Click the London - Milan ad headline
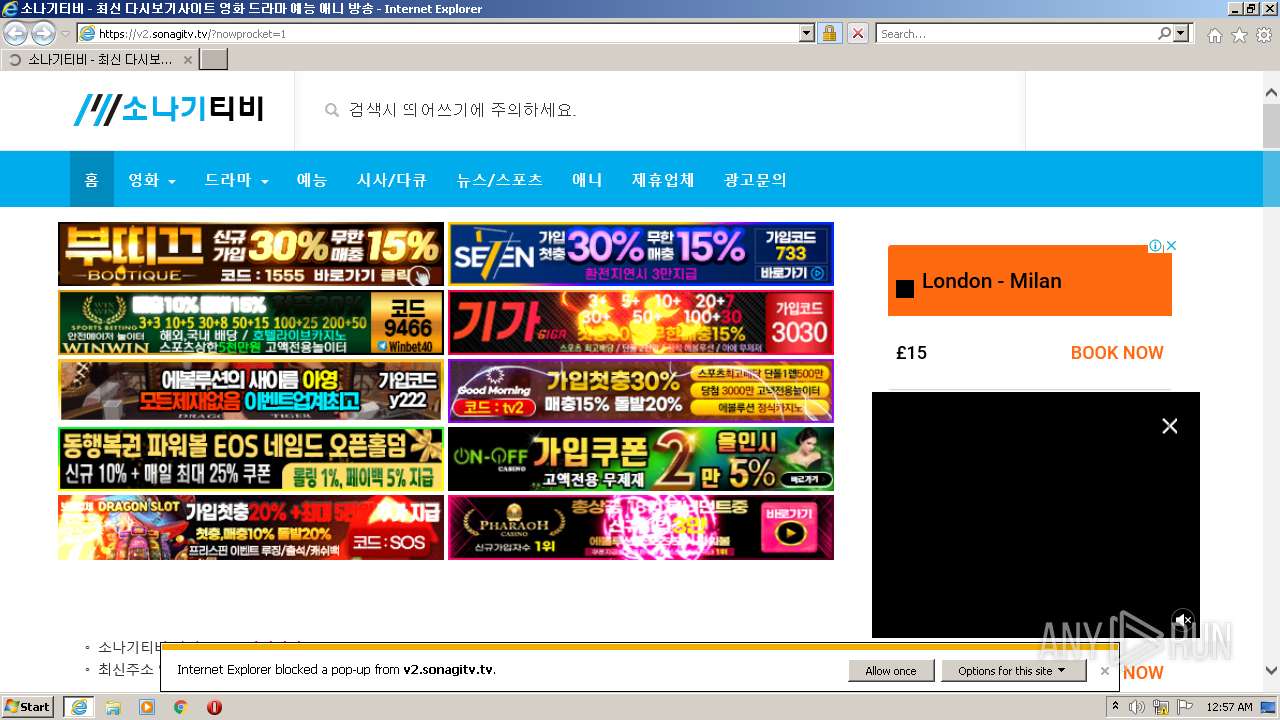The image size is (1280, 720). pos(991,281)
